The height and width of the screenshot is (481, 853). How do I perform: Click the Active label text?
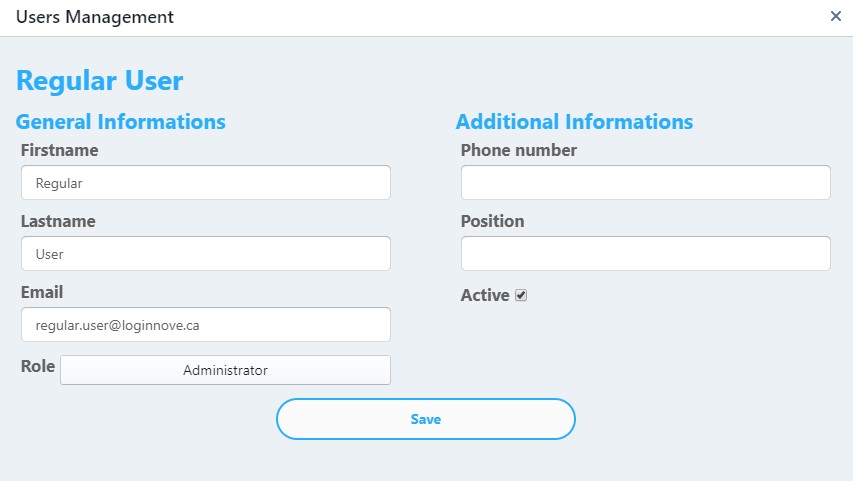pyautogui.click(x=485, y=295)
